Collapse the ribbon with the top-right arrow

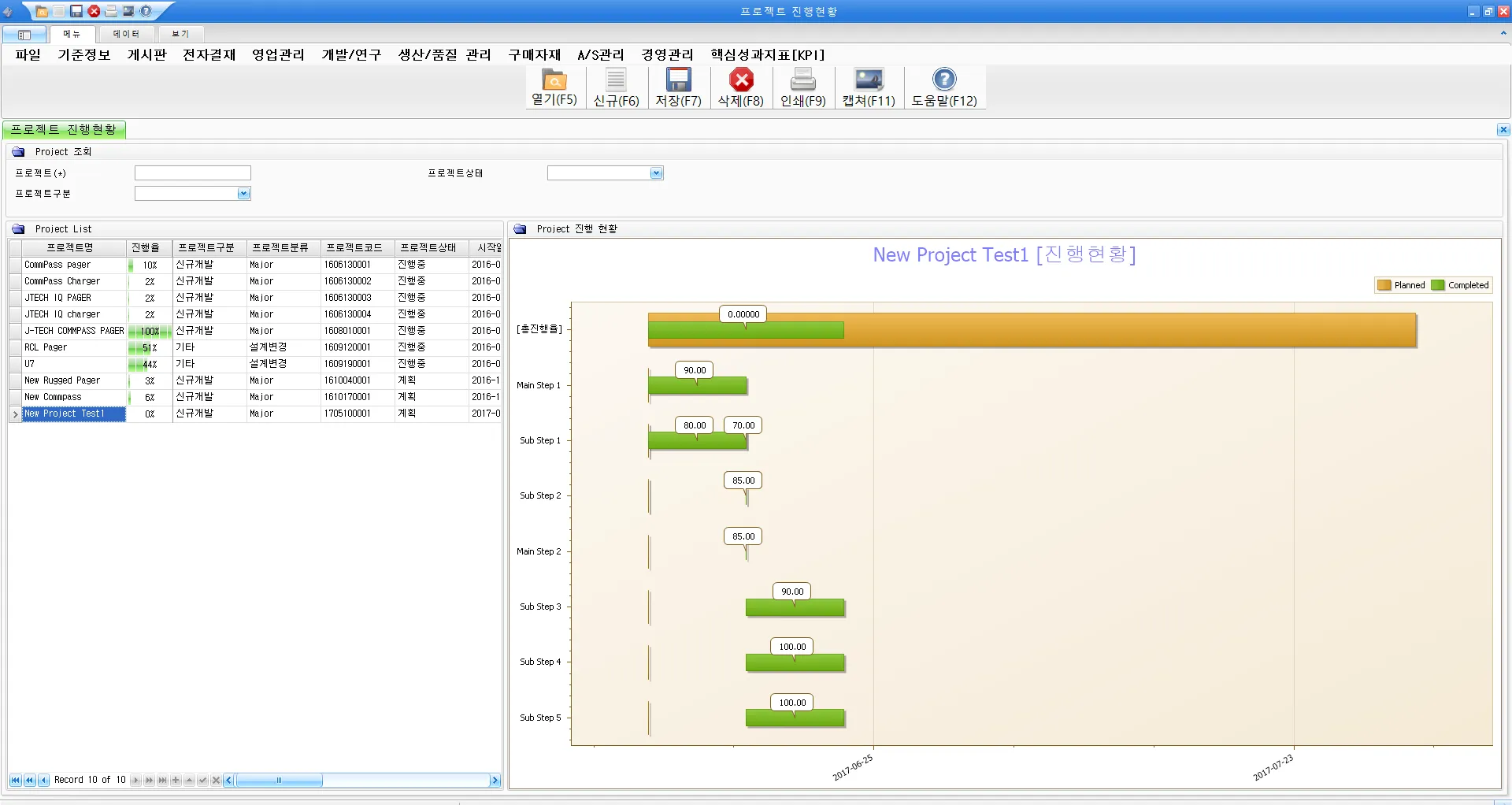click(x=1503, y=34)
